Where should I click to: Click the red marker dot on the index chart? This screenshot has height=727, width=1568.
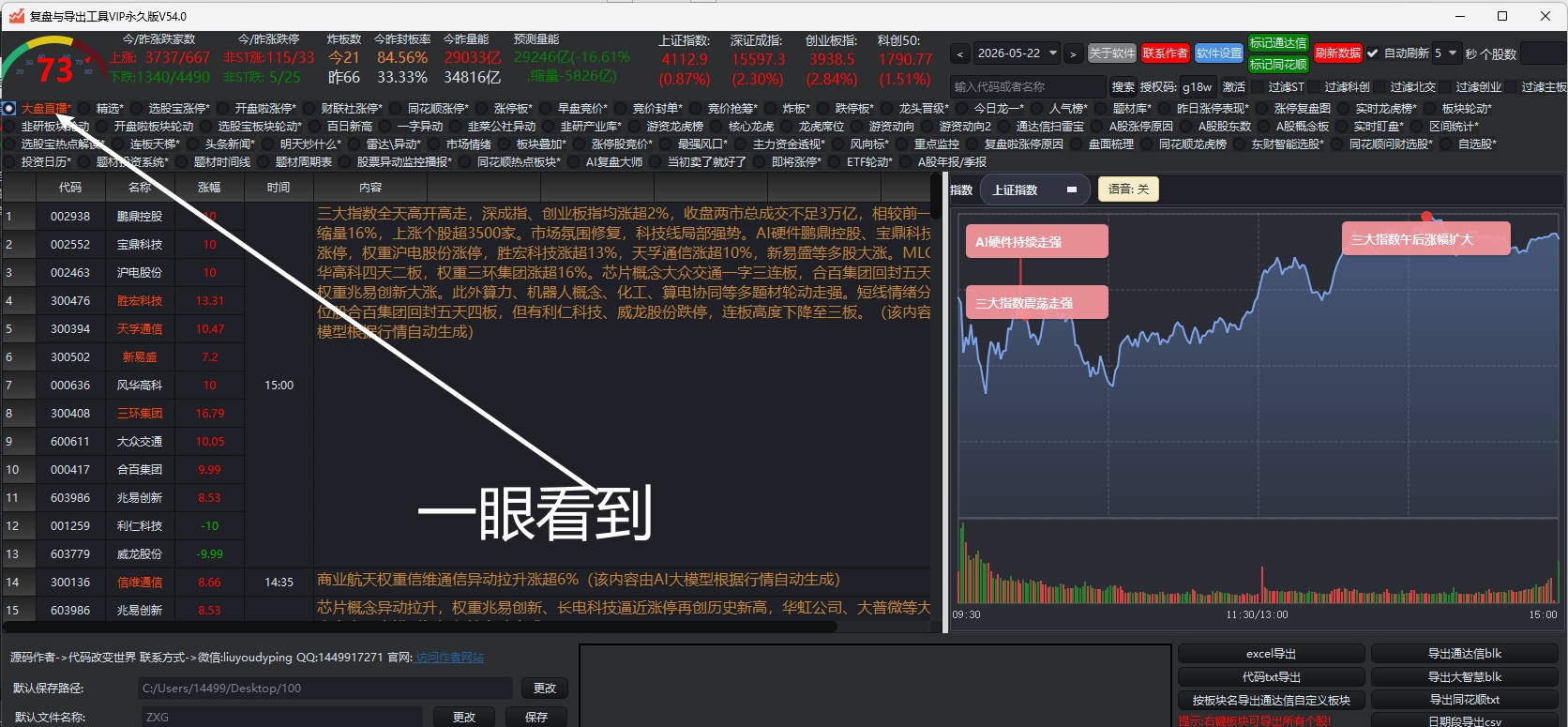click(1426, 217)
